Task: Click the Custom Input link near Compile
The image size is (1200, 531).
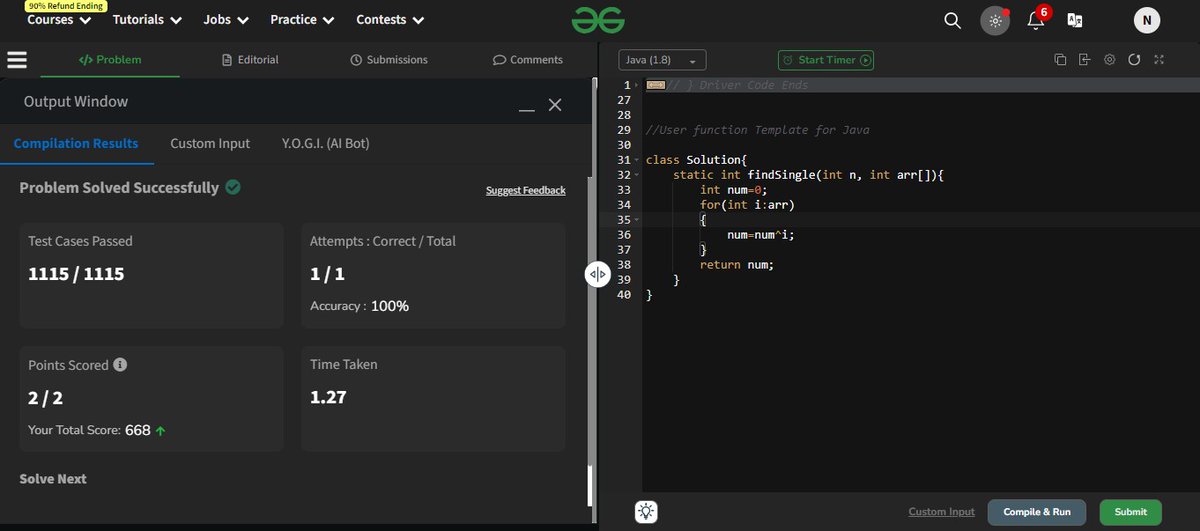Action: pos(941,512)
